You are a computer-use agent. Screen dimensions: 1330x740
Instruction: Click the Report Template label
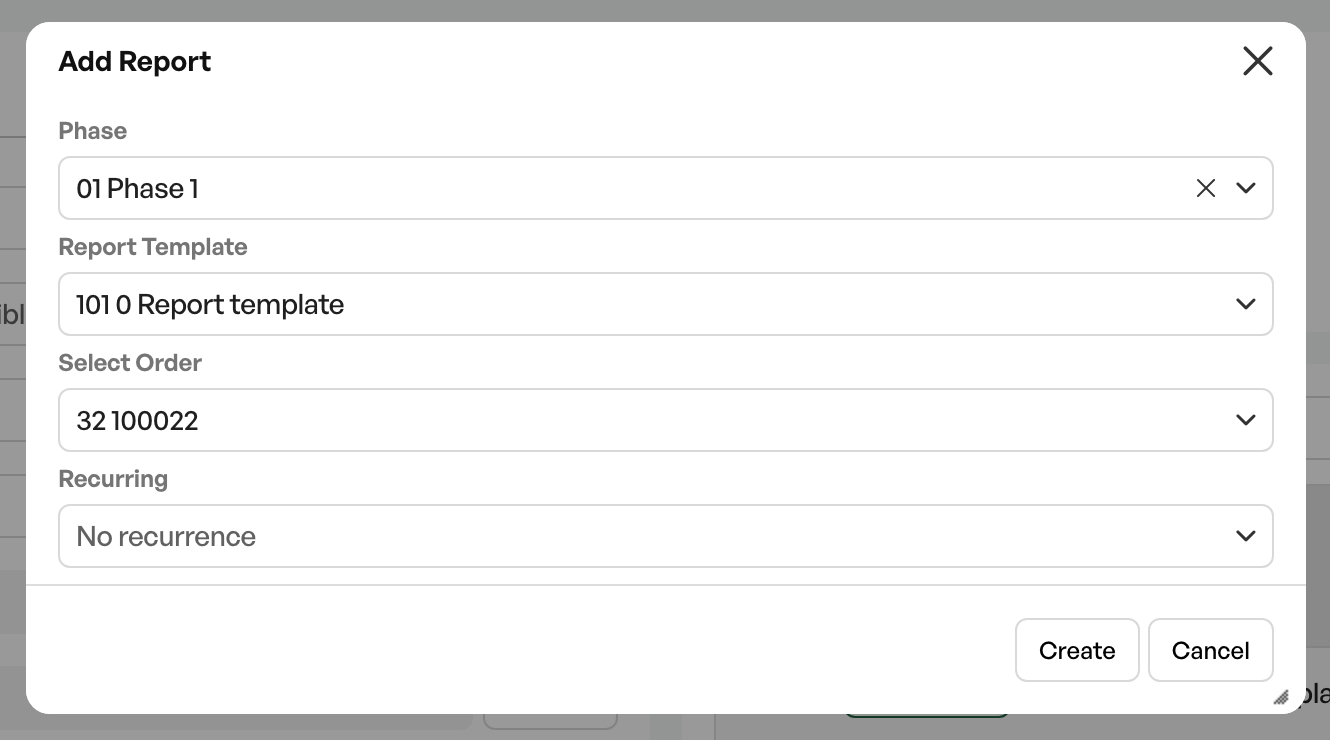[153, 247]
